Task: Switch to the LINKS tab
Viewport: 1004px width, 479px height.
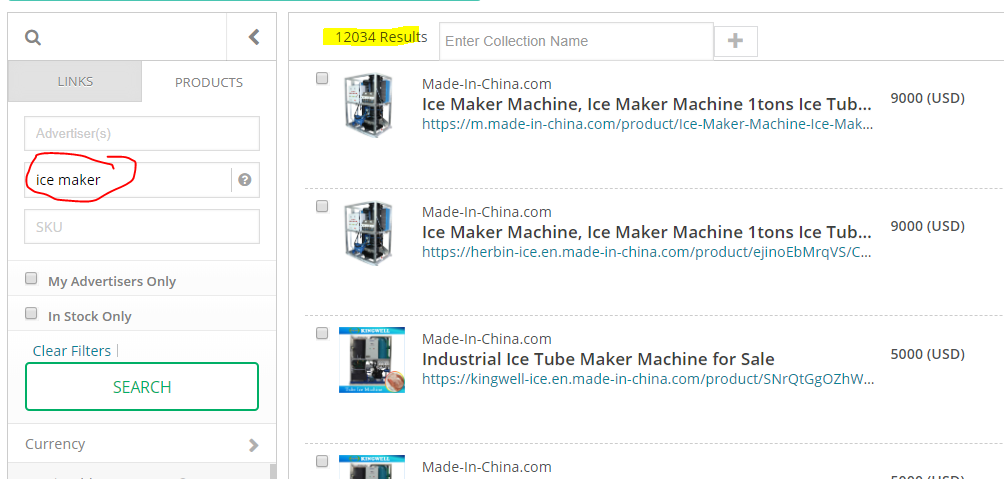Action: click(75, 81)
